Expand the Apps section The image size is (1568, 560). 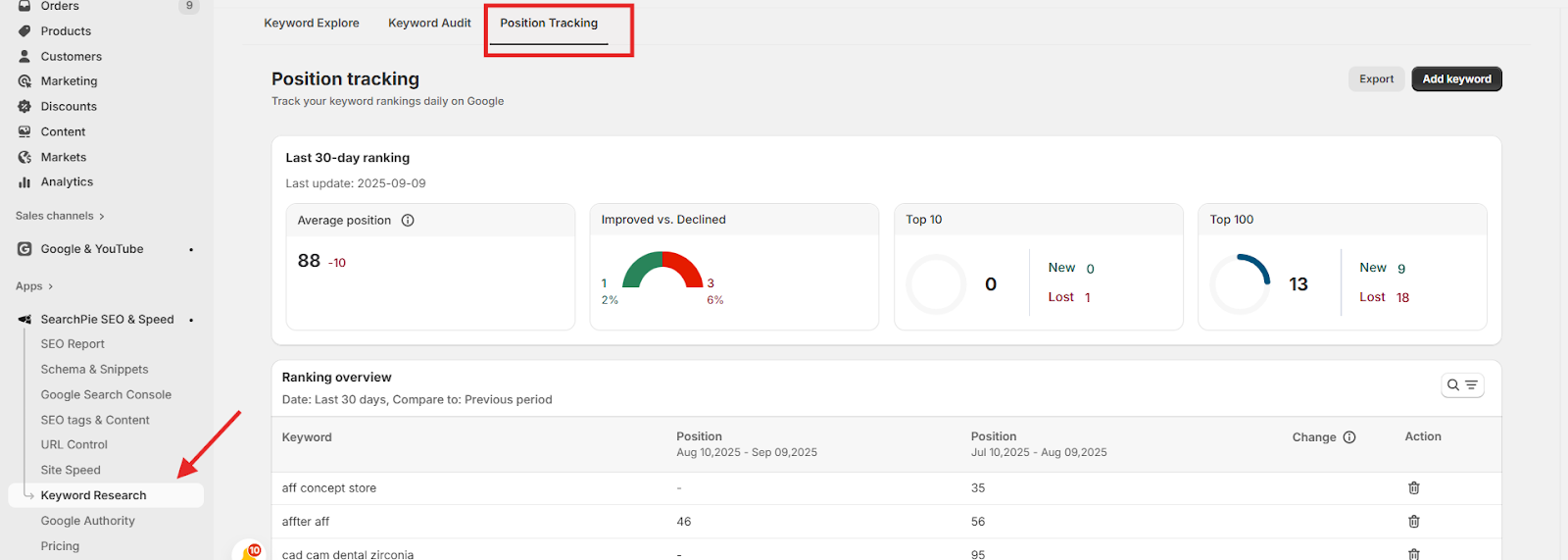34,286
